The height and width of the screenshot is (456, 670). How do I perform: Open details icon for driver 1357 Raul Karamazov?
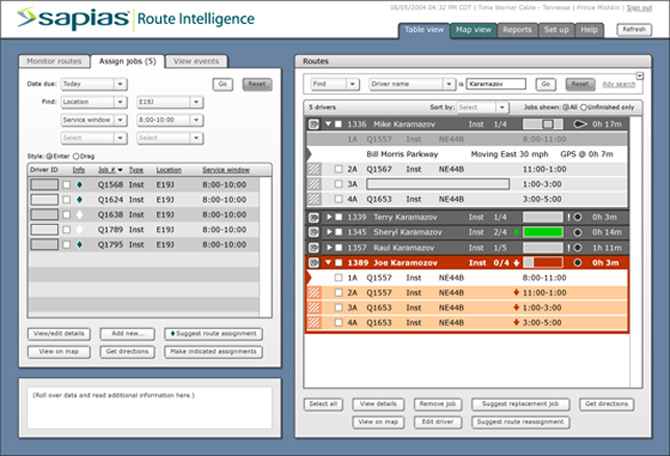[x=314, y=248]
